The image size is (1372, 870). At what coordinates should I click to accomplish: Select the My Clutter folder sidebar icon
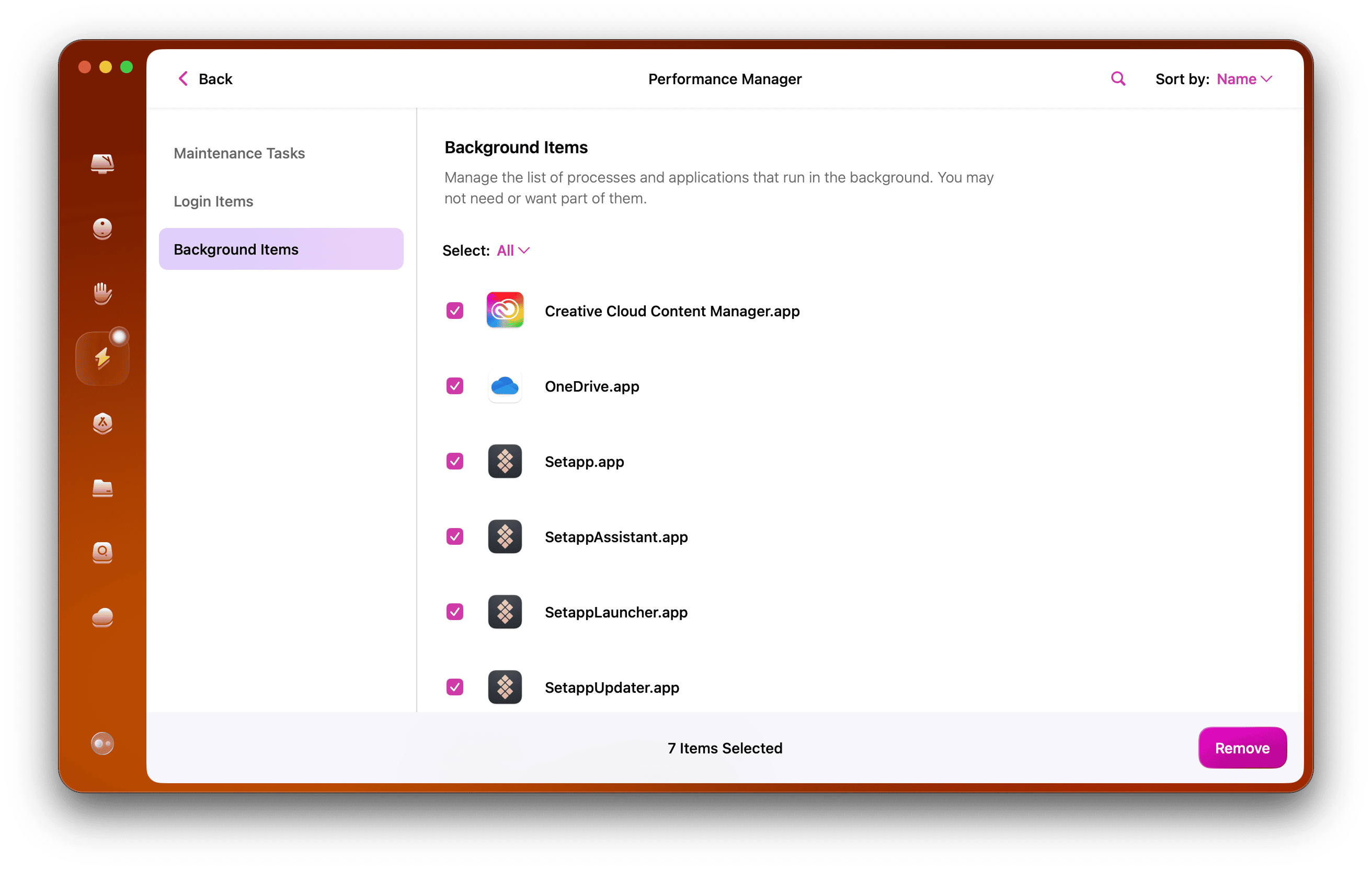102,489
